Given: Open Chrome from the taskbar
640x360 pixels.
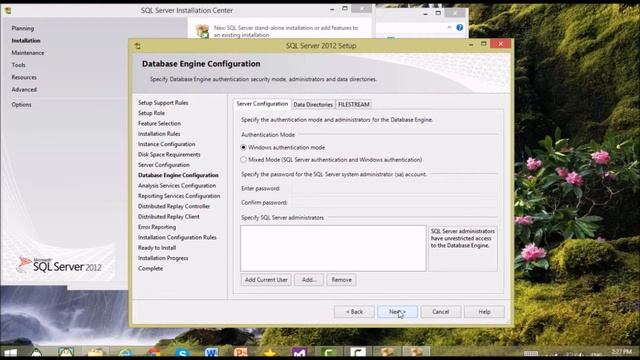Looking at the screenshot, I should 153,353.
